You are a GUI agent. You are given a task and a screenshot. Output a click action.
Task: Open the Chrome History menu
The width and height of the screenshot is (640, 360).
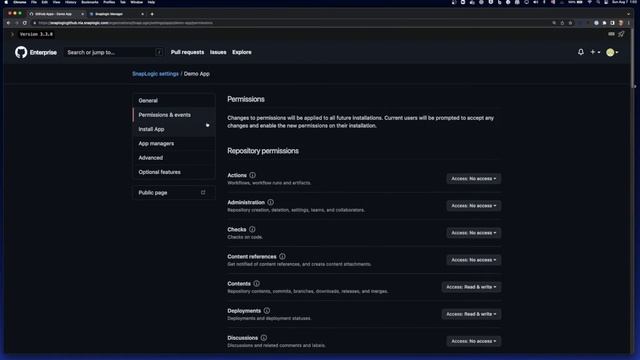[x=71, y=2]
